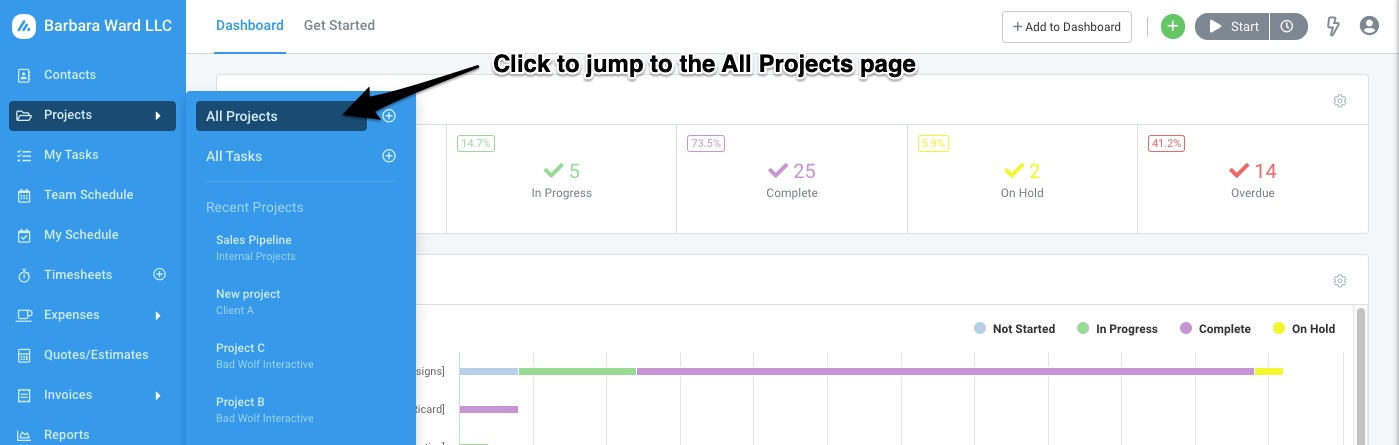This screenshot has height=445, width=1399.
Task: Click the plus icon next to All Projects
Action: (389, 116)
